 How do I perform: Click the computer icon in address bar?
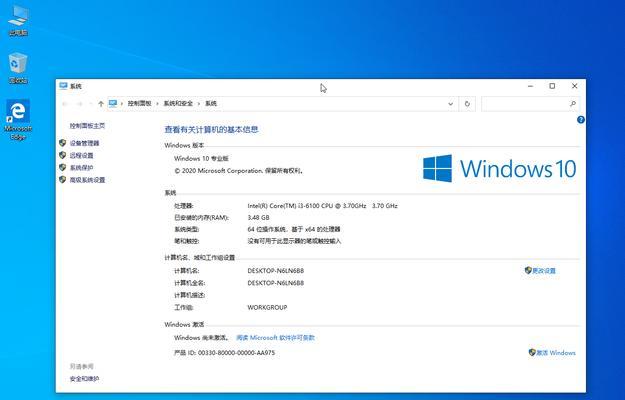point(113,104)
